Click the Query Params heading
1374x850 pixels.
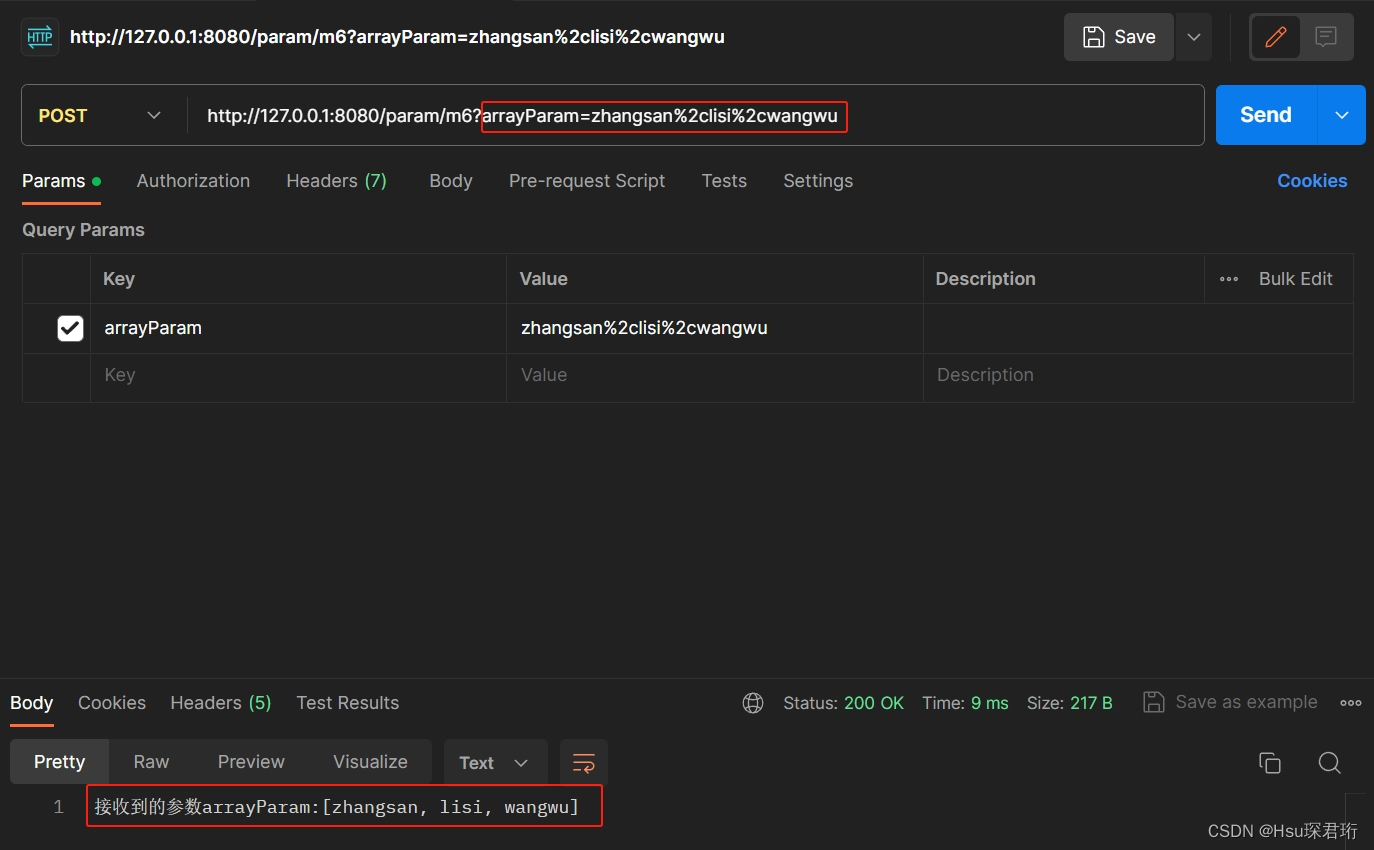pos(83,230)
